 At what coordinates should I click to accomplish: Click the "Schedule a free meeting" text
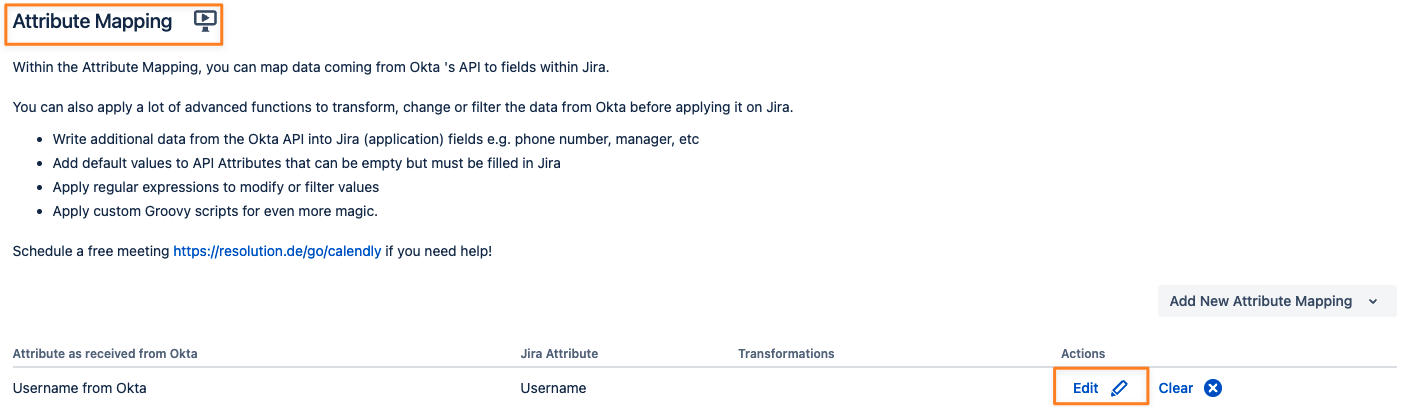coord(91,251)
